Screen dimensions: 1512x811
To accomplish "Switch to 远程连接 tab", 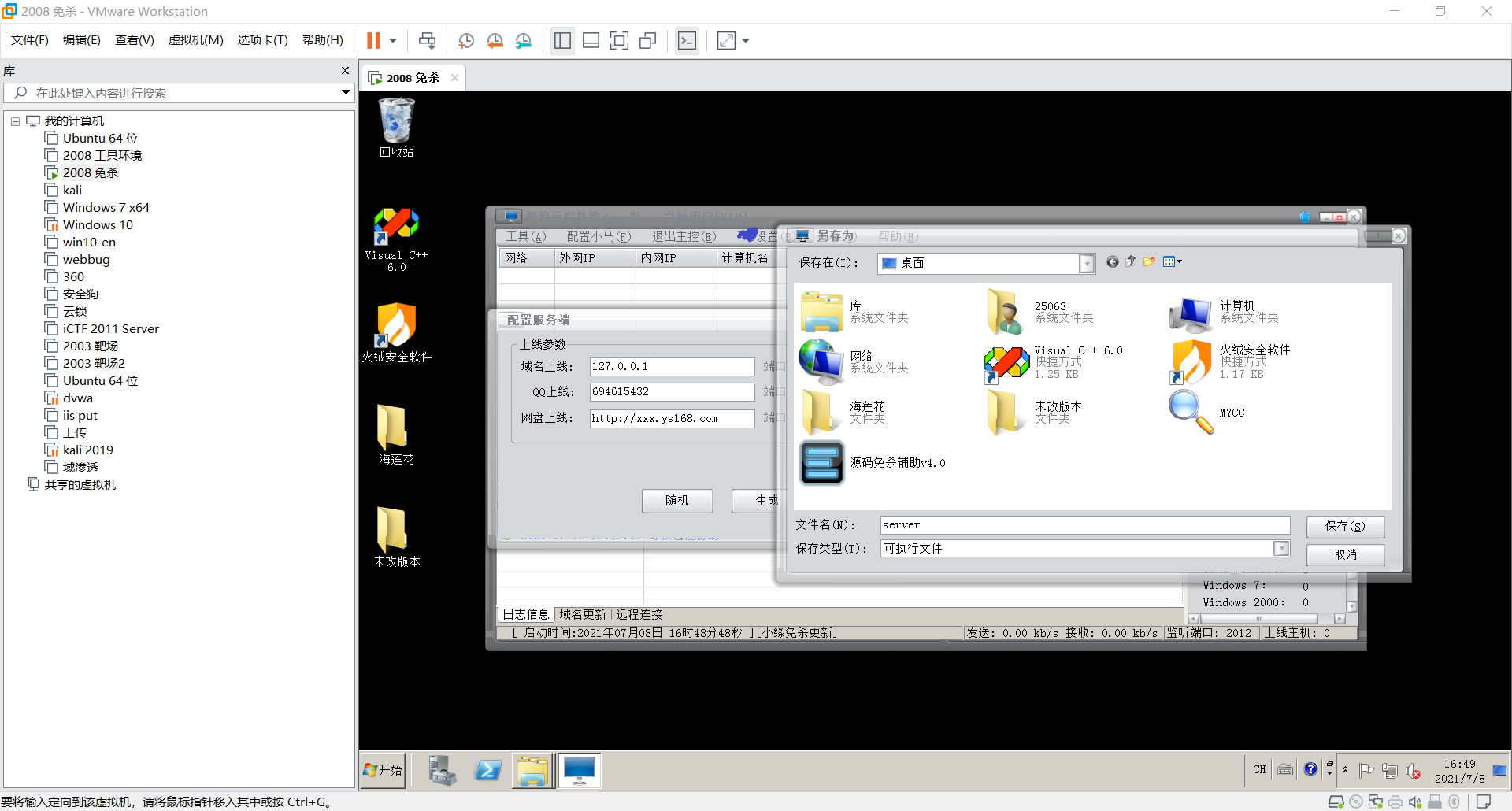I will click(x=639, y=615).
